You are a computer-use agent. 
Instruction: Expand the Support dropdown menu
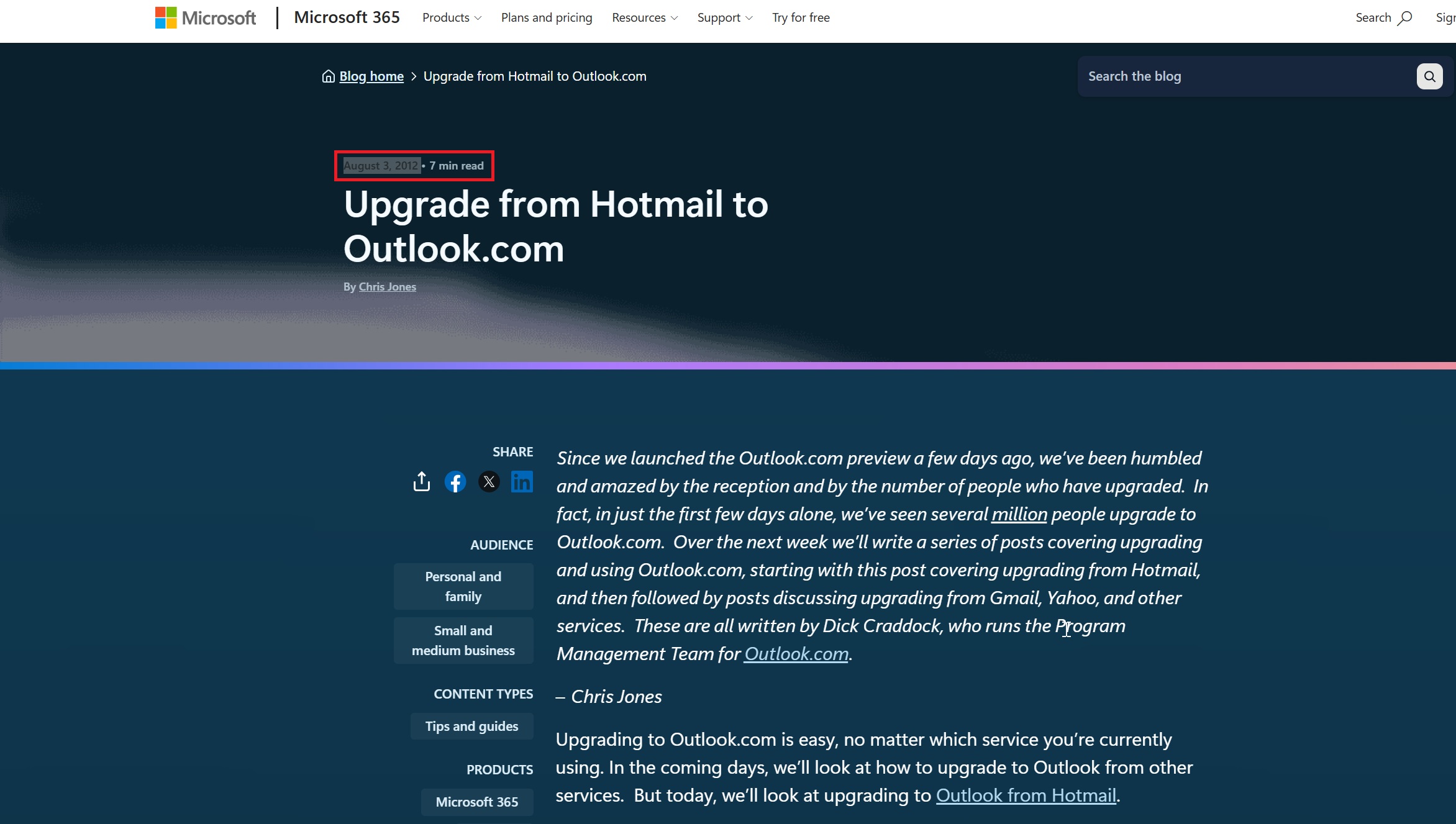coord(725,17)
